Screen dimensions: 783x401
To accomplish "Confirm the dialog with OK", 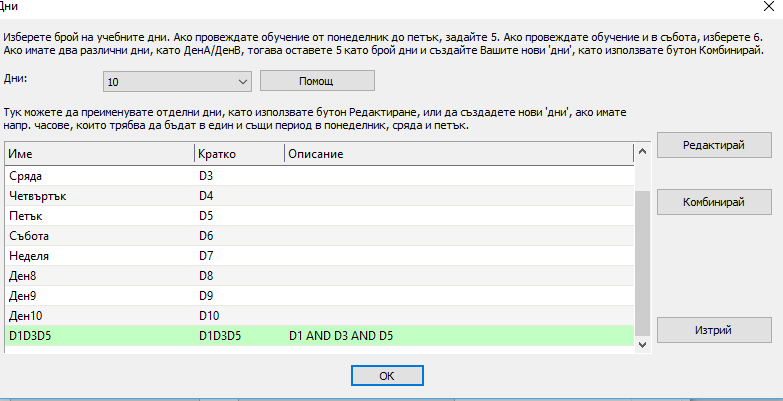I will pos(386,375).
